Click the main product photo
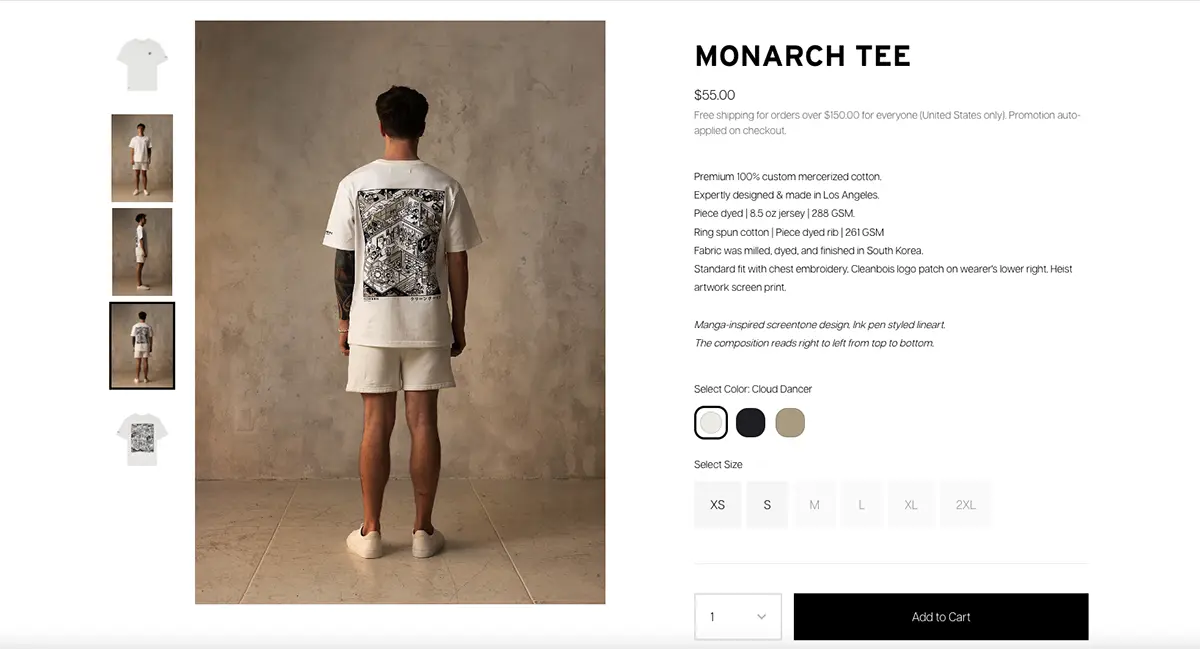Screen dimensions: 1200x649 coord(400,312)
